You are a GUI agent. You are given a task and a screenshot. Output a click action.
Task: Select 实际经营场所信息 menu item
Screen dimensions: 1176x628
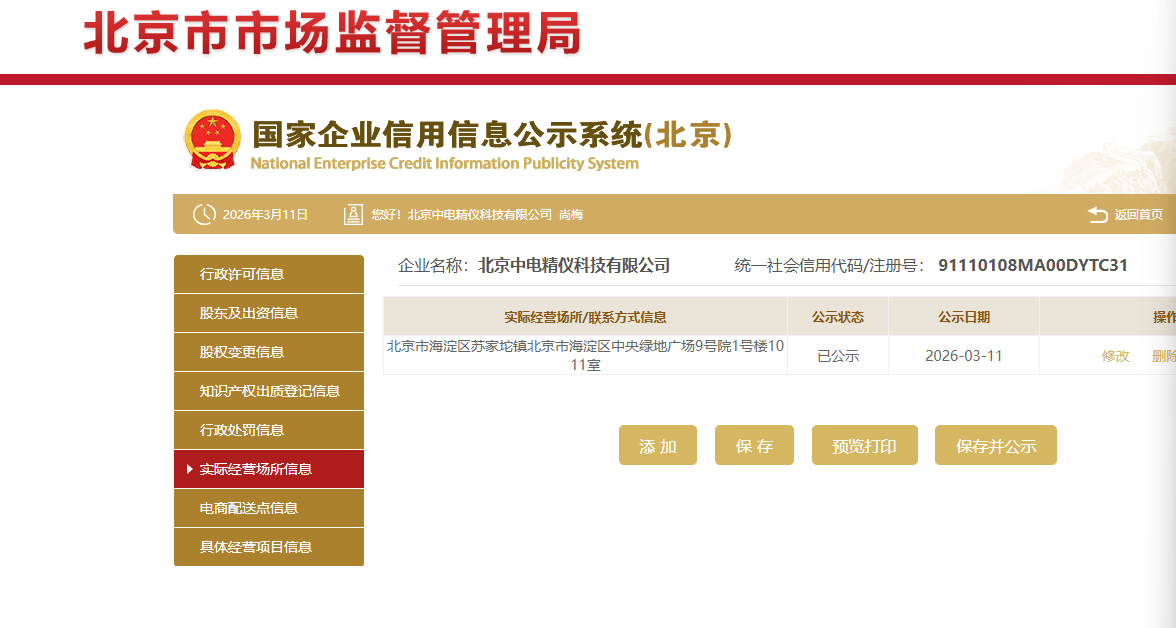point(268,469)
